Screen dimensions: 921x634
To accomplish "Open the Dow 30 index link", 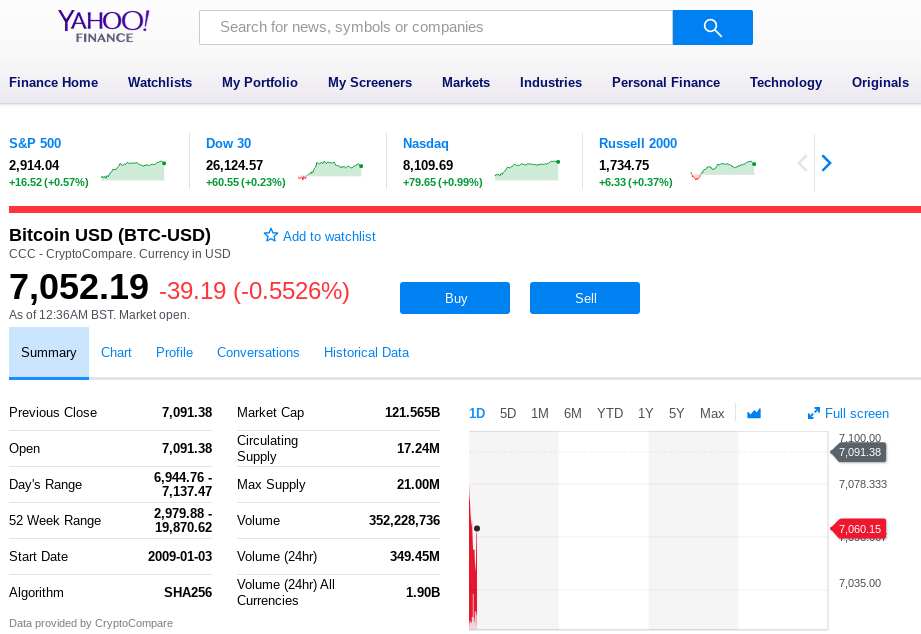I will [x=228, y=143].
